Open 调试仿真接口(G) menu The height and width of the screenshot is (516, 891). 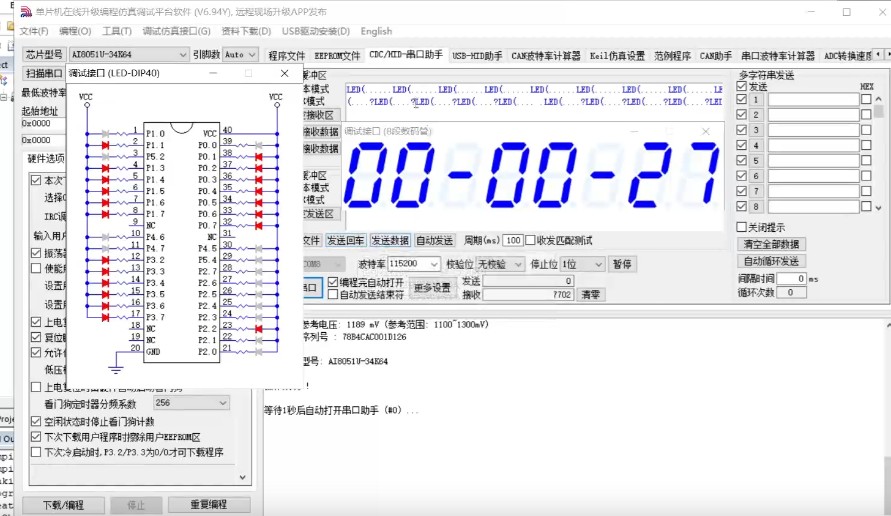[x=176, y=31]
